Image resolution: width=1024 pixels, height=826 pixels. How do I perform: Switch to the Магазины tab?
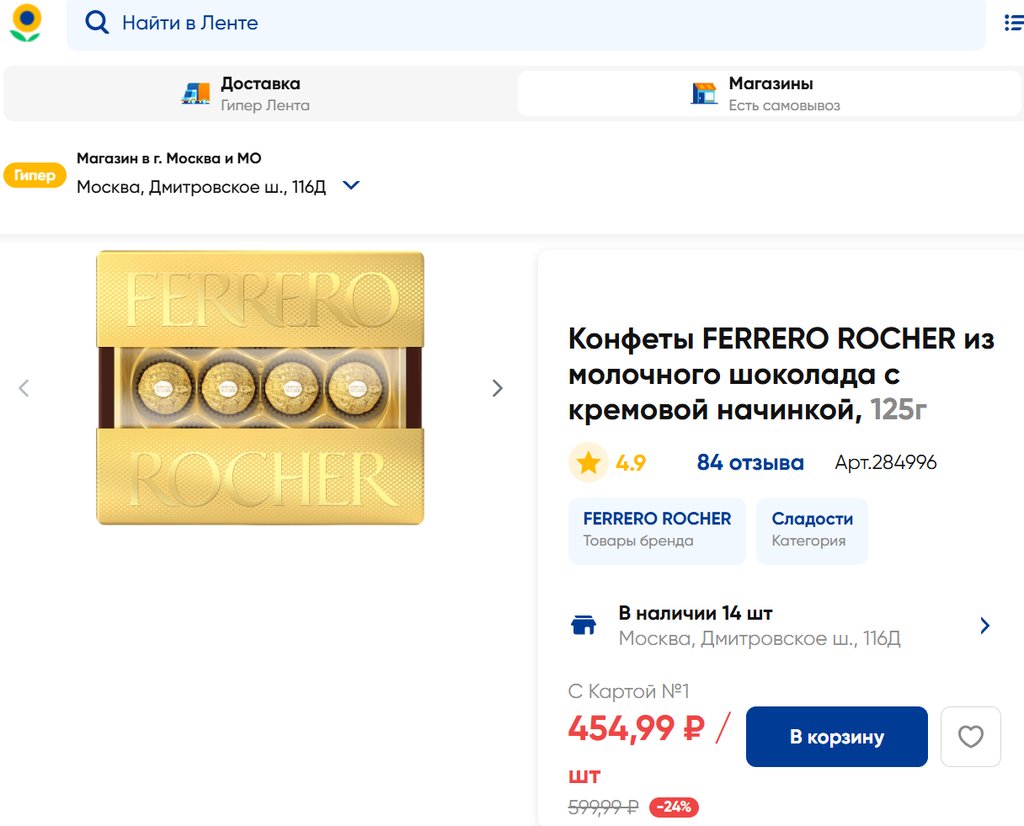[x=770, y=94]
